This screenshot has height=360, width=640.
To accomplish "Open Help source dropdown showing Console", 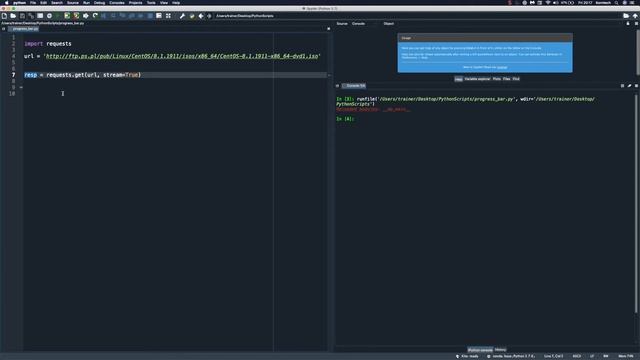I will [365, 24].
